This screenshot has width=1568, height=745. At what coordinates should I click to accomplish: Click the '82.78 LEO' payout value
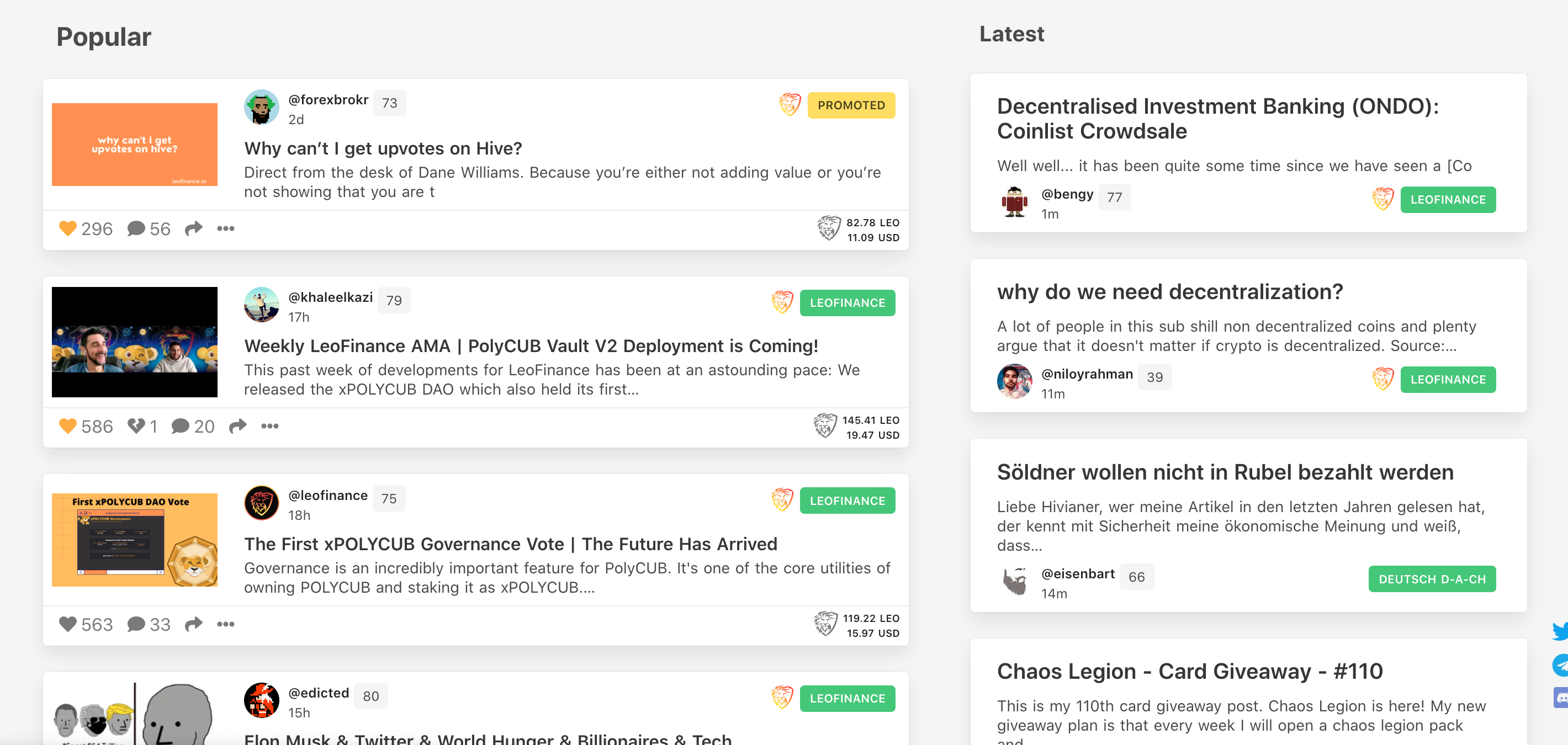coord(872,222)
